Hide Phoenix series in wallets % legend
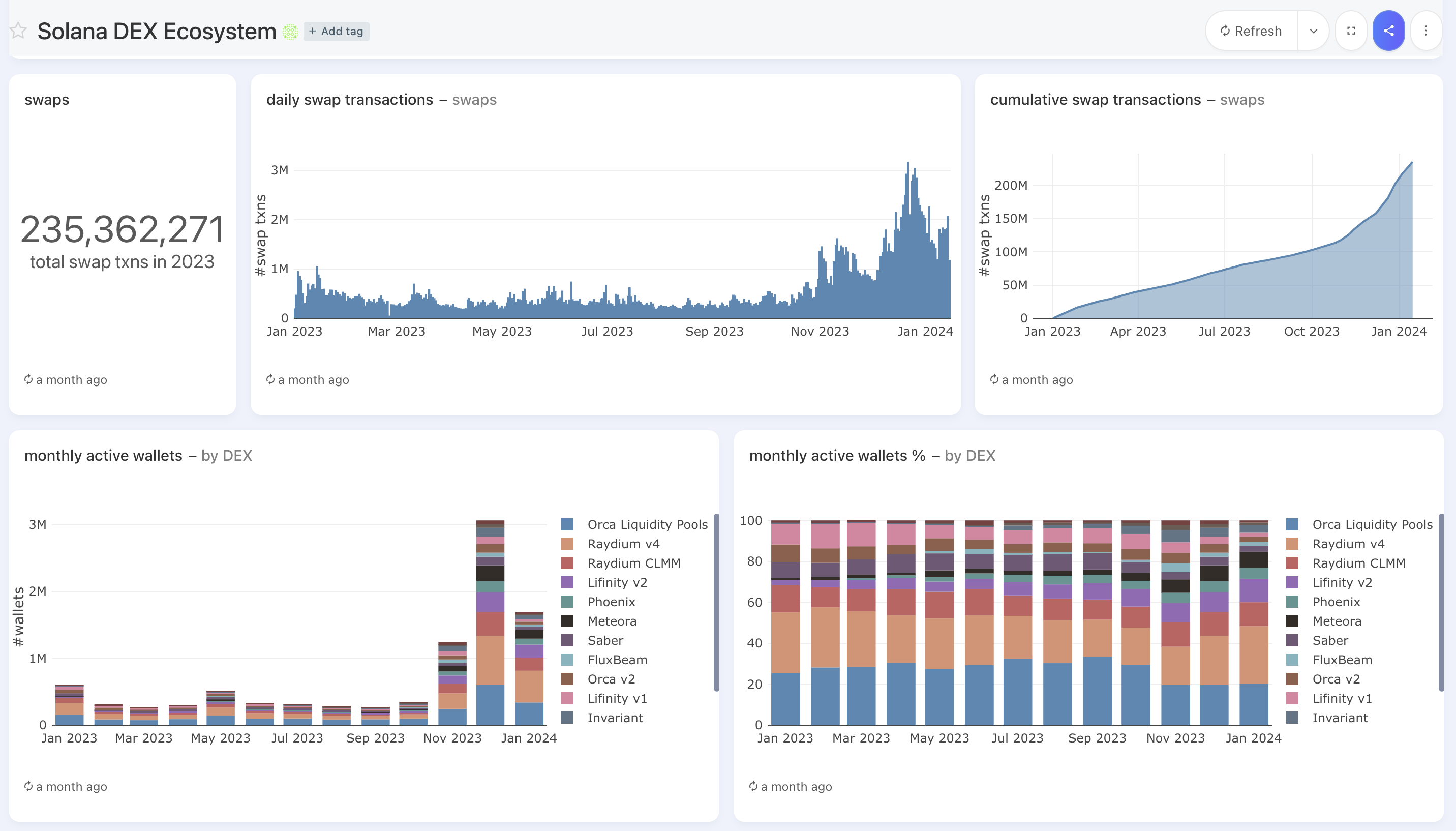 tap(1336, 602)
